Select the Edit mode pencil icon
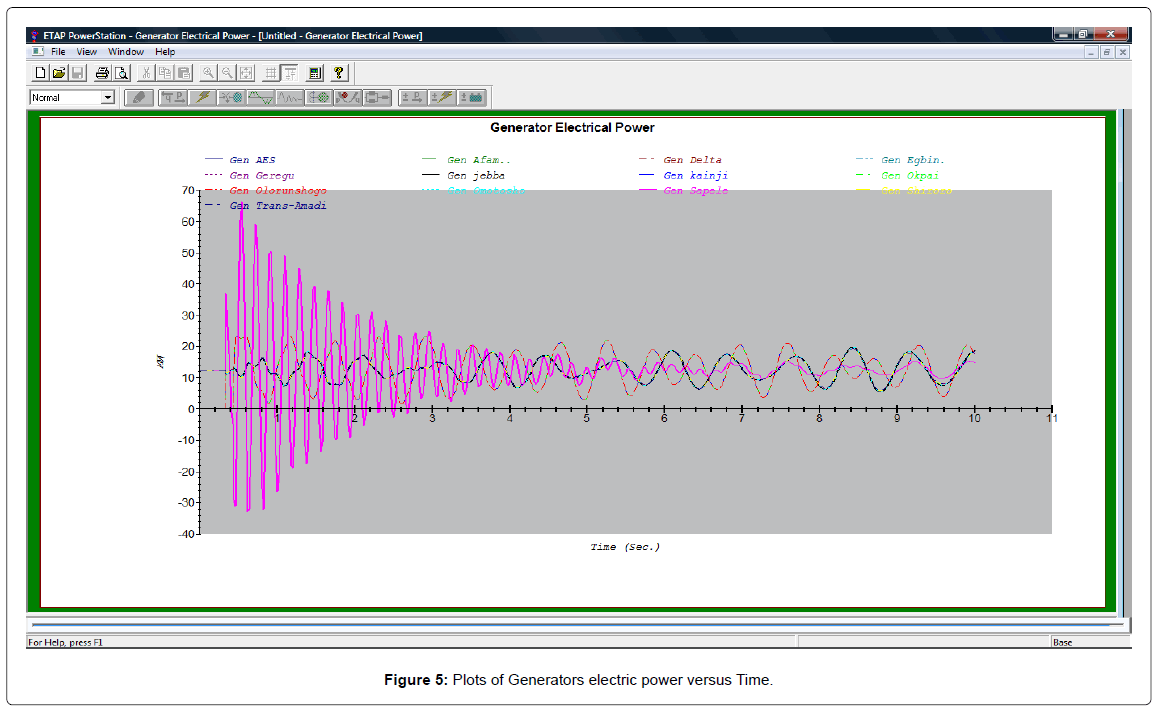Viewport: 1157px width, 711px height. [139, 97]
